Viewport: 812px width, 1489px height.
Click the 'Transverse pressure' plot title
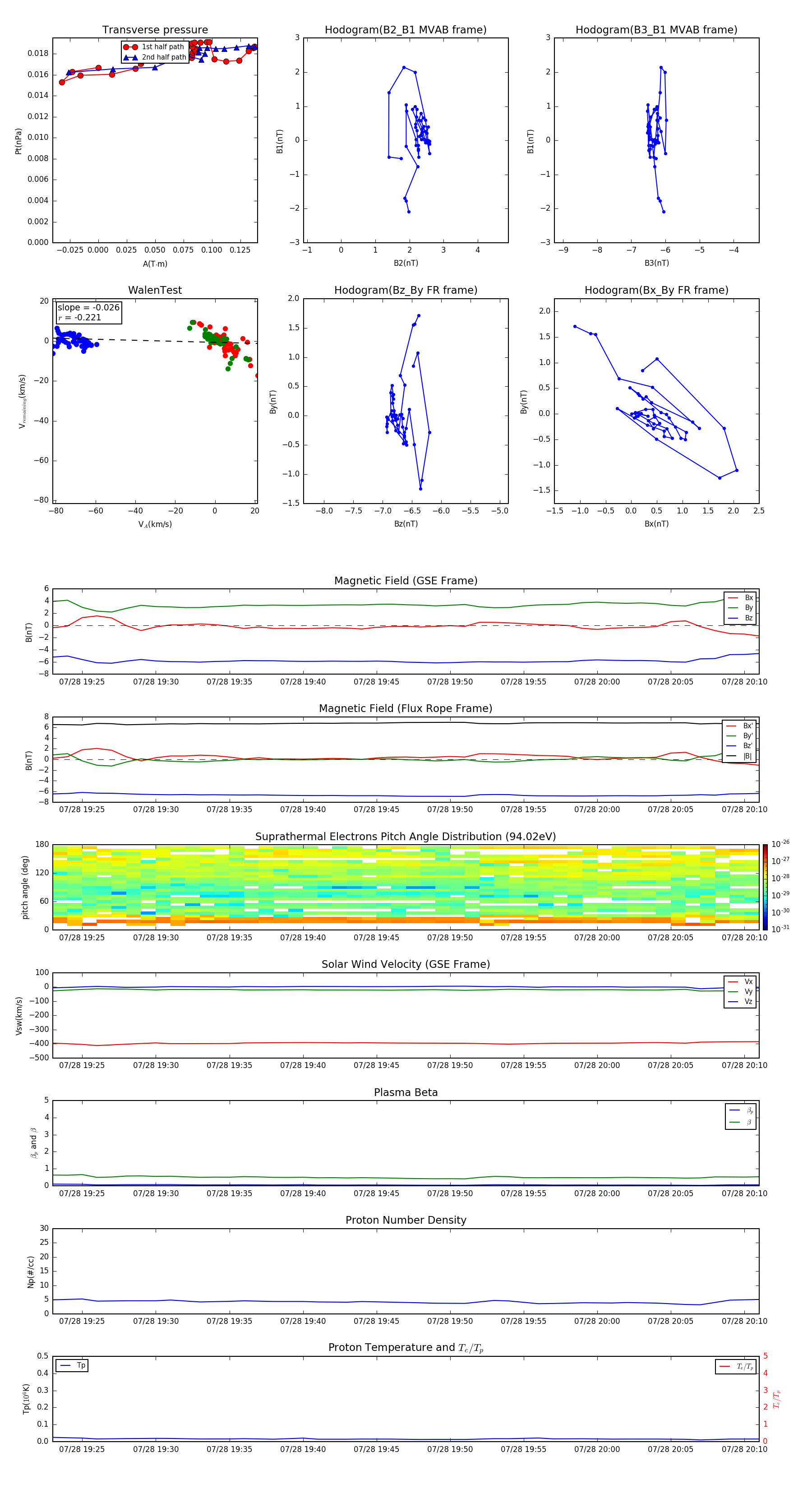tap(155, 30)
